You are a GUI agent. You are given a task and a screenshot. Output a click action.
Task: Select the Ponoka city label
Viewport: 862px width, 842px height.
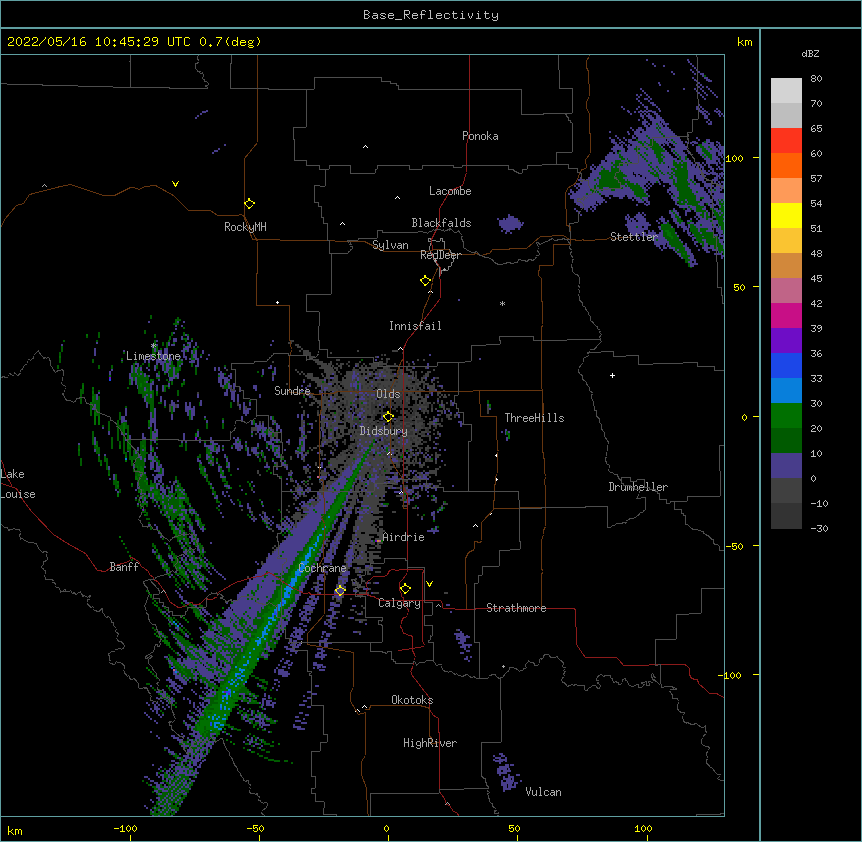pyautogui.click(x=480, y=136)
